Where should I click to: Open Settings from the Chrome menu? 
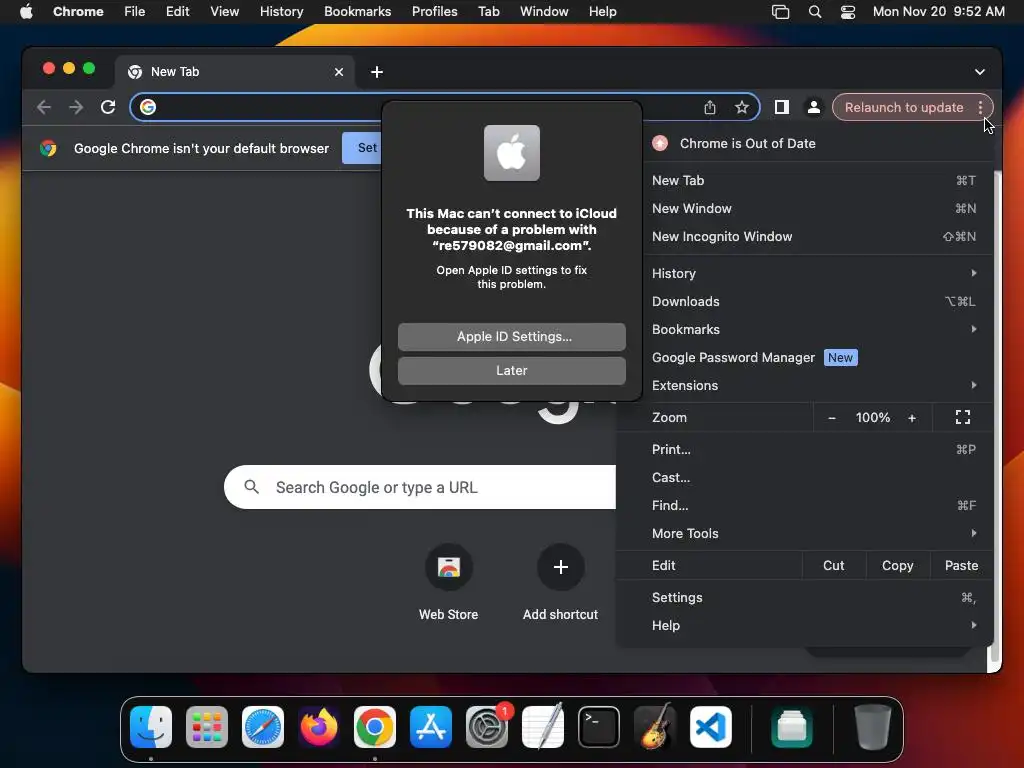pyautogui.click(x=805, y=598)
